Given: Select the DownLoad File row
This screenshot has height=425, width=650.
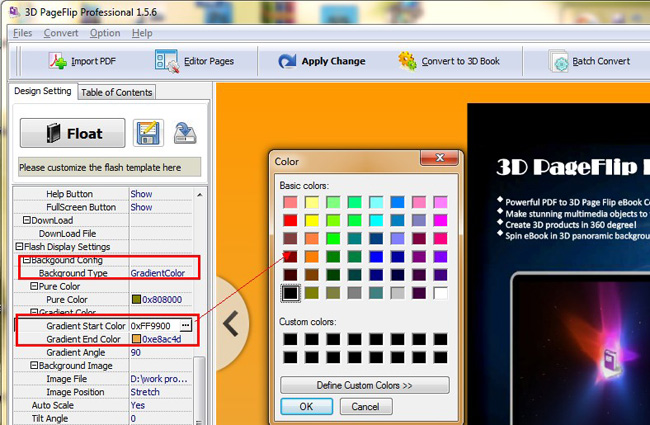Looking at the screenshot, I should [x=103, y=233].
